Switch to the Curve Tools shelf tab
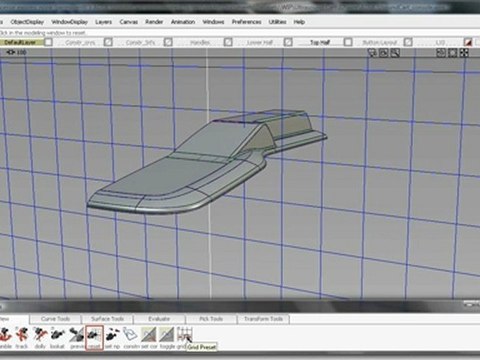The height and width of the screenshot is (360, 480). (x=55, y=319)
